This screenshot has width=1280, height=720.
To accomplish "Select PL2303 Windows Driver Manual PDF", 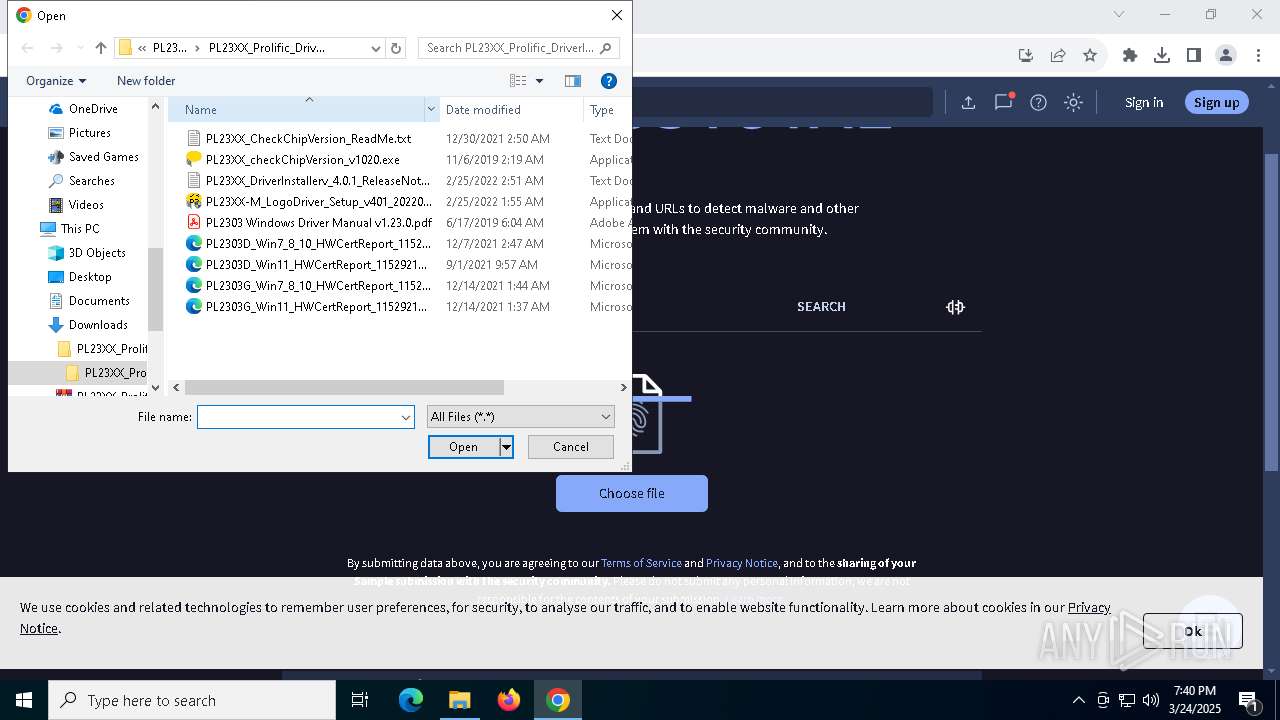I will pos(308,223).
